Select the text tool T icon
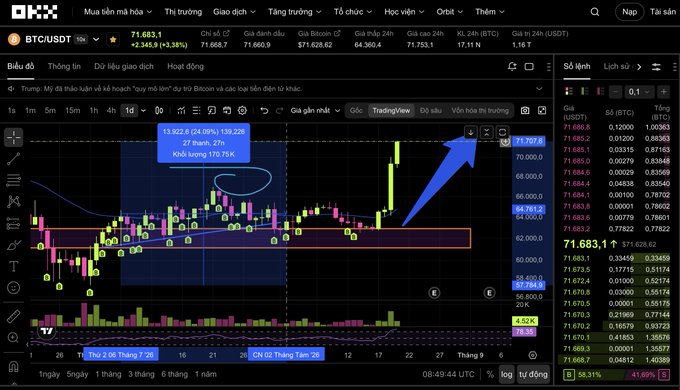 coord(13,266)
